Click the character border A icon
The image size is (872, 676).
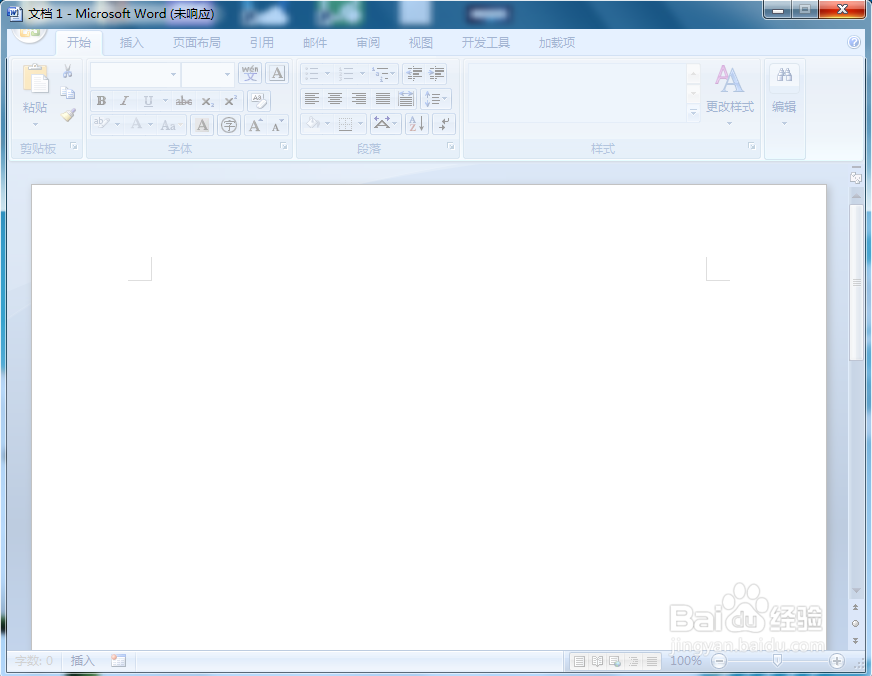coord(277,73)
